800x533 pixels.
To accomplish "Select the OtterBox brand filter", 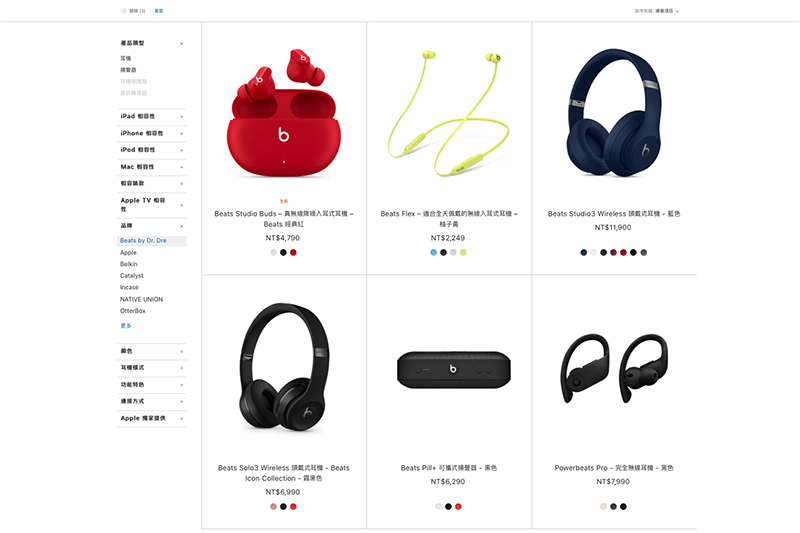I will tap(133, 311).
